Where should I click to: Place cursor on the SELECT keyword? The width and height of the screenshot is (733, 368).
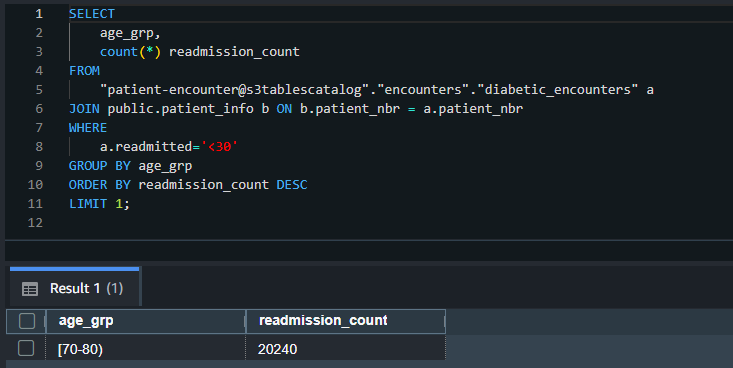(x=92, y=14)
